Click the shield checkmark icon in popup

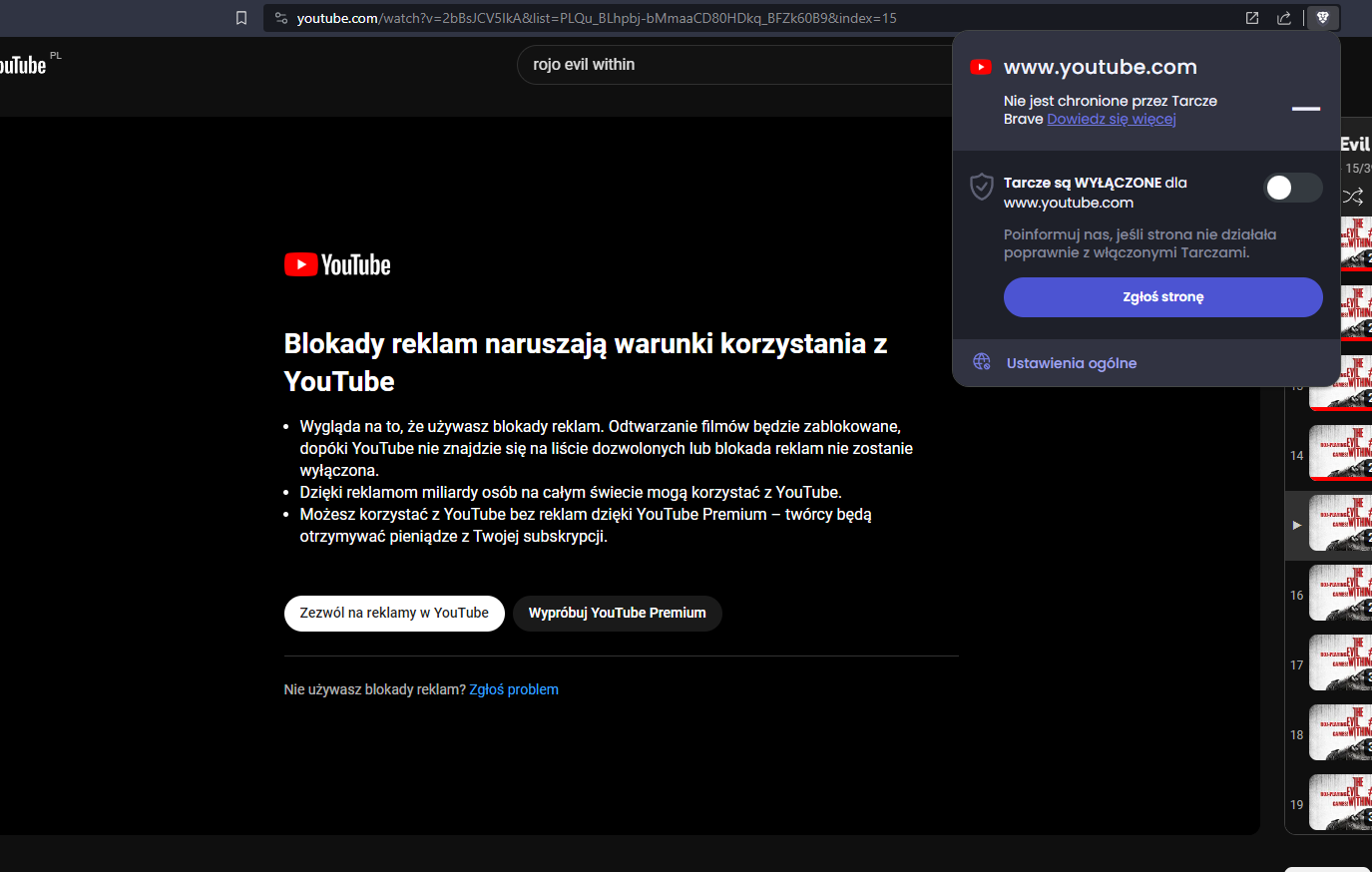tap(982, 187)
